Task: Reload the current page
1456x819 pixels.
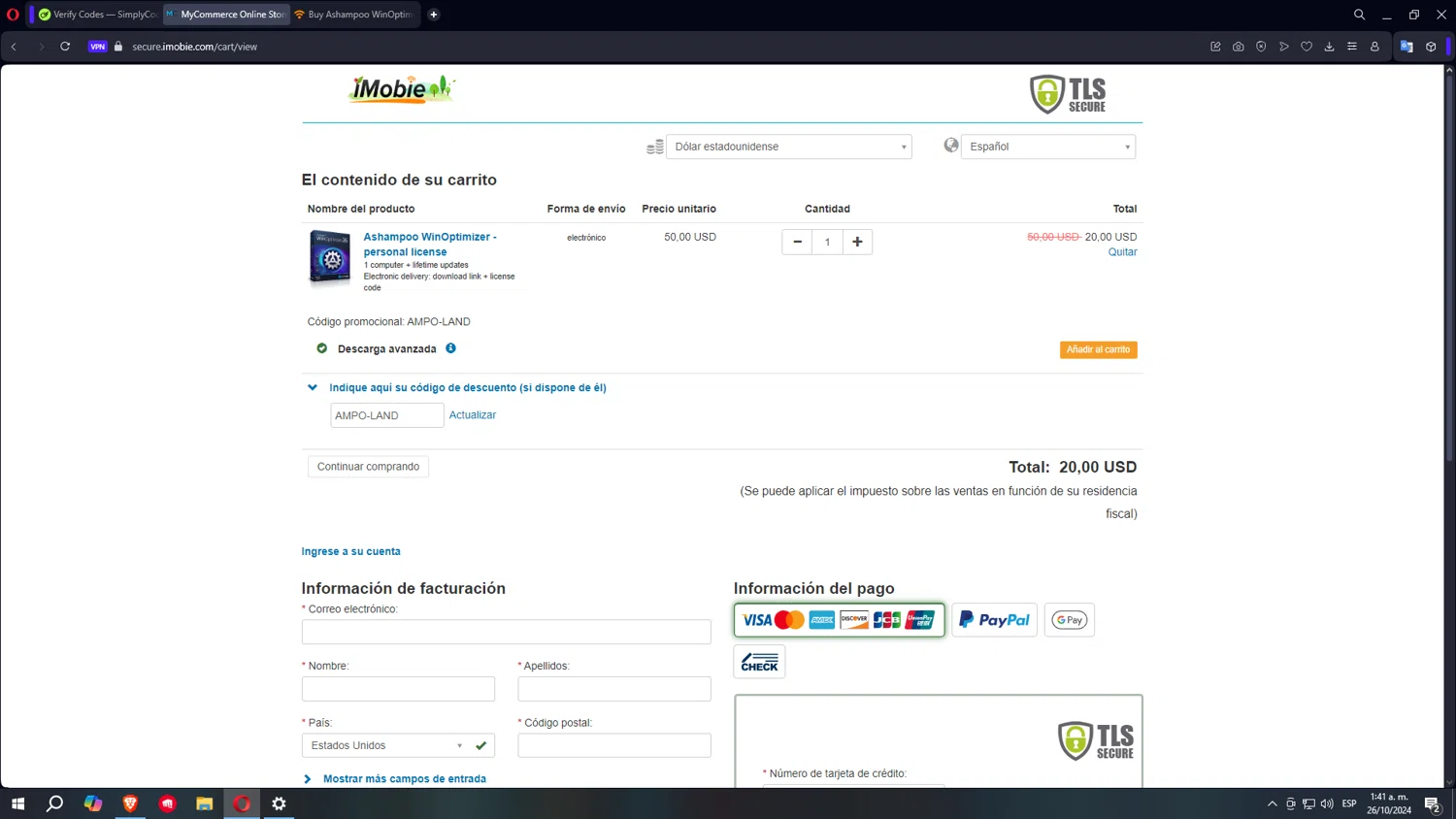Action: coord(65,47)
